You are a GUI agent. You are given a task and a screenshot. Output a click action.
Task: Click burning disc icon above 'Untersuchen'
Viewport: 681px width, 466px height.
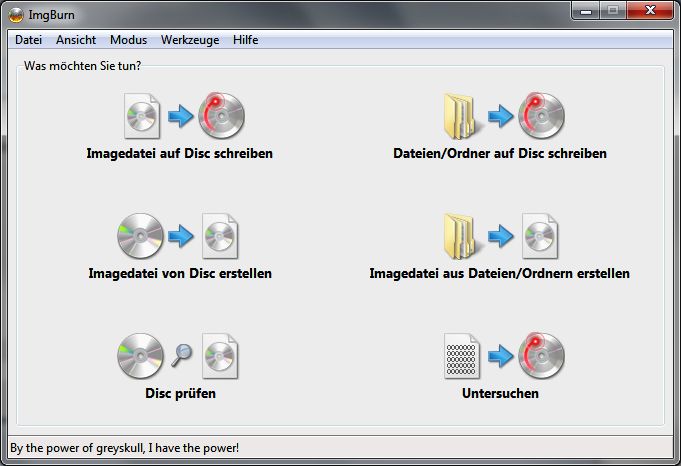coord(541,355)
